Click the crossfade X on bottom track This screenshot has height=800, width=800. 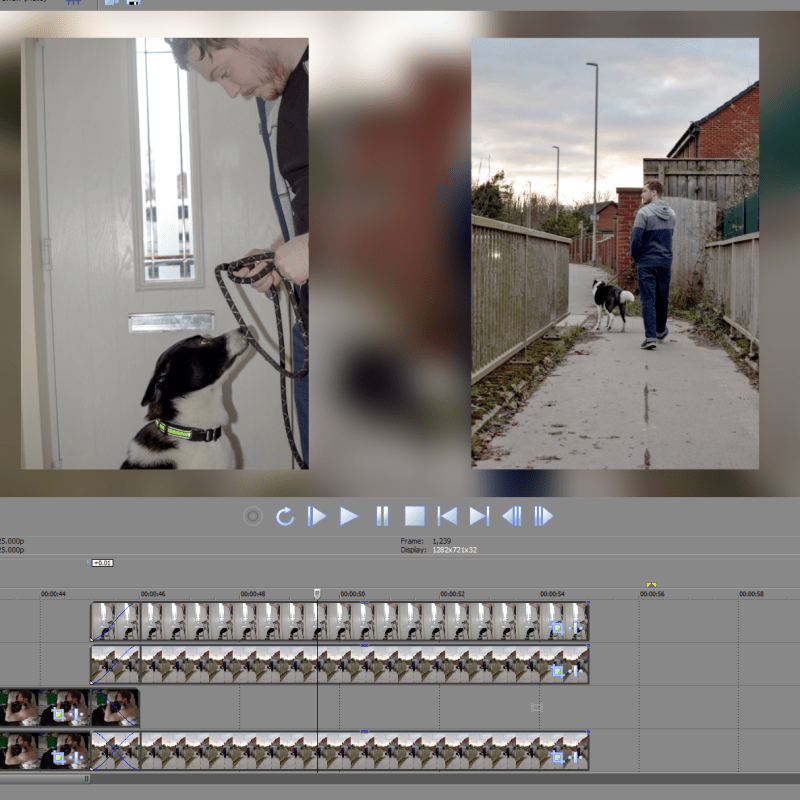pyautogui.click(x=115, y=751)
